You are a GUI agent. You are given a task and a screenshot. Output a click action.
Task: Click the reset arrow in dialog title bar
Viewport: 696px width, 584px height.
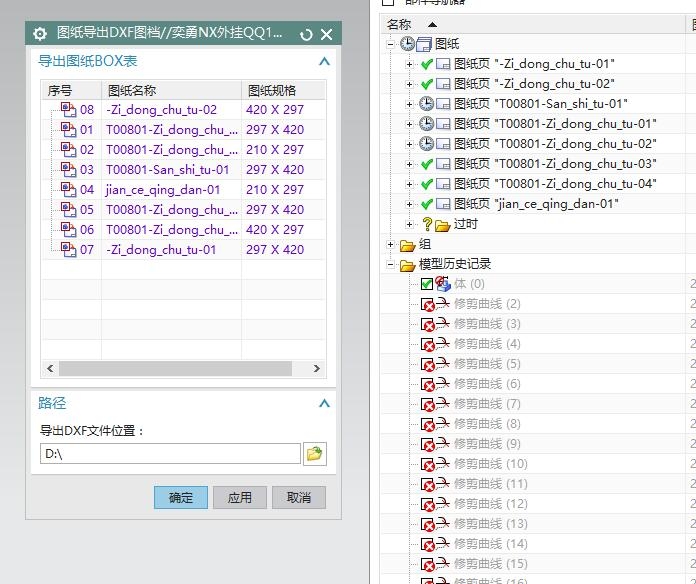coord(306,35)
